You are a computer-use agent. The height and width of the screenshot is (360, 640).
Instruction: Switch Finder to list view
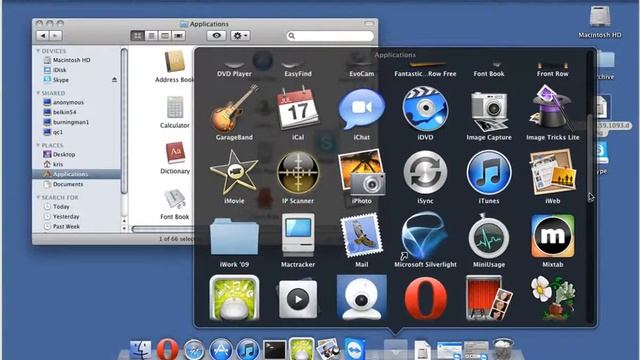click(x=151, y=36)
